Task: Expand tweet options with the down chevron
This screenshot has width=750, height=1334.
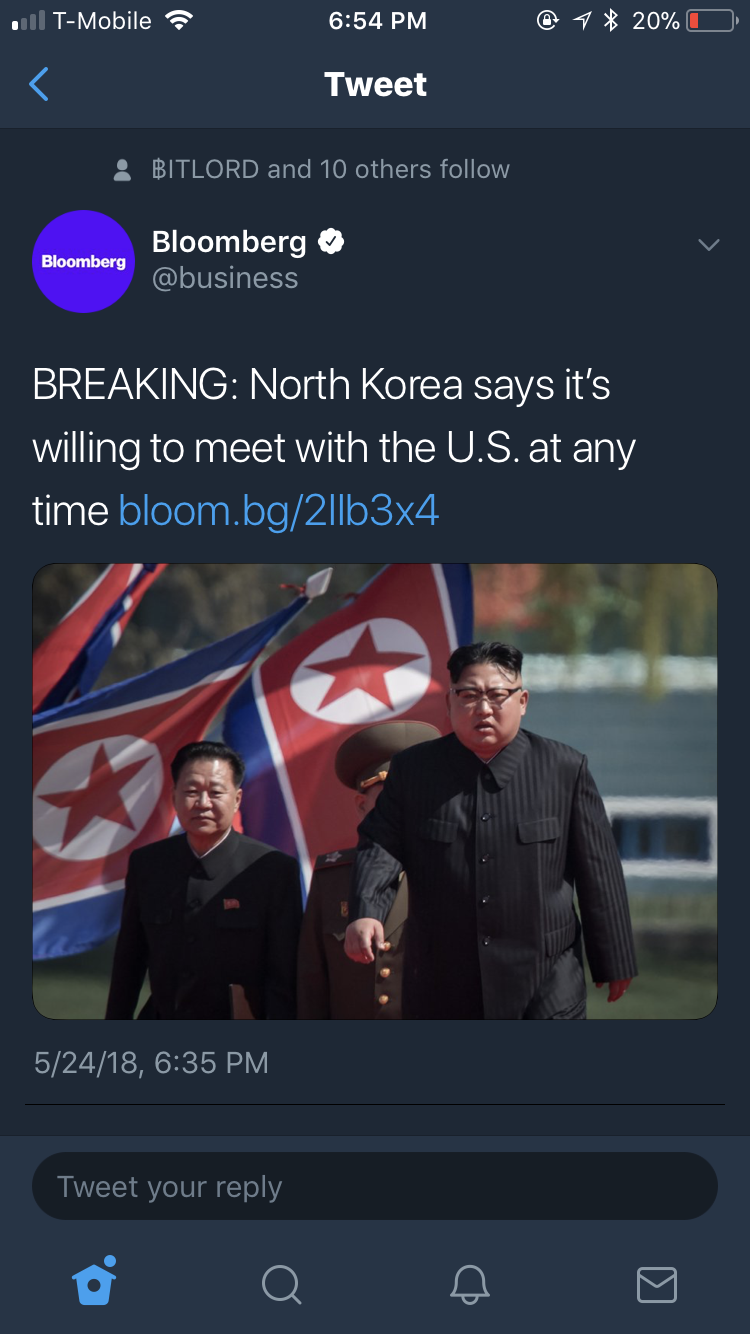Action: click(x=709, y=245)
